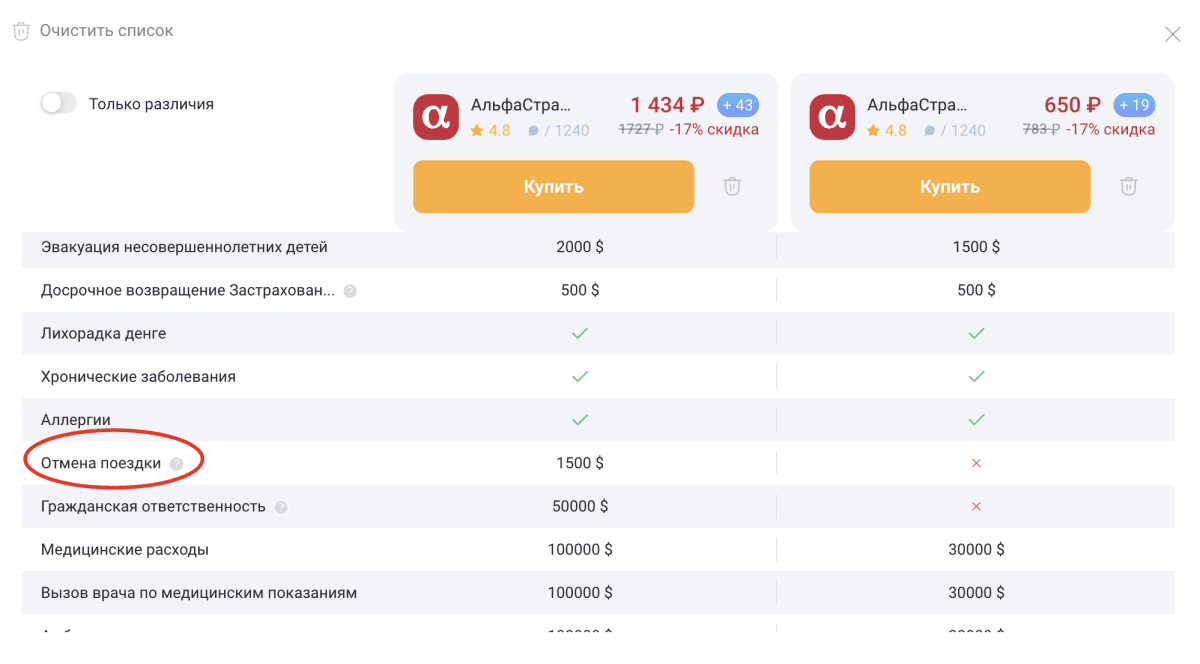Click red cross in Отмена поездки row

tap(976, 463)
